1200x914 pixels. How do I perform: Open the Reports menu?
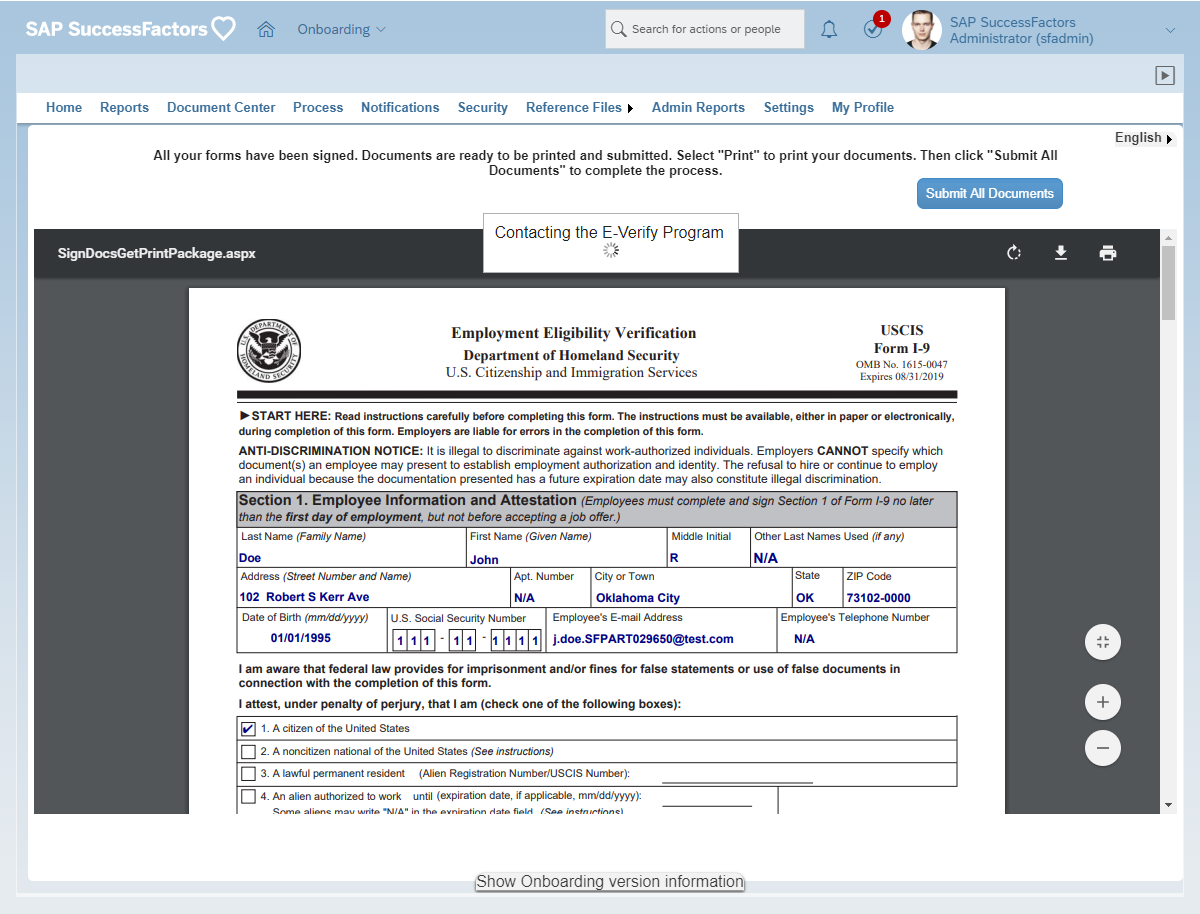click(x=124, y=108)
